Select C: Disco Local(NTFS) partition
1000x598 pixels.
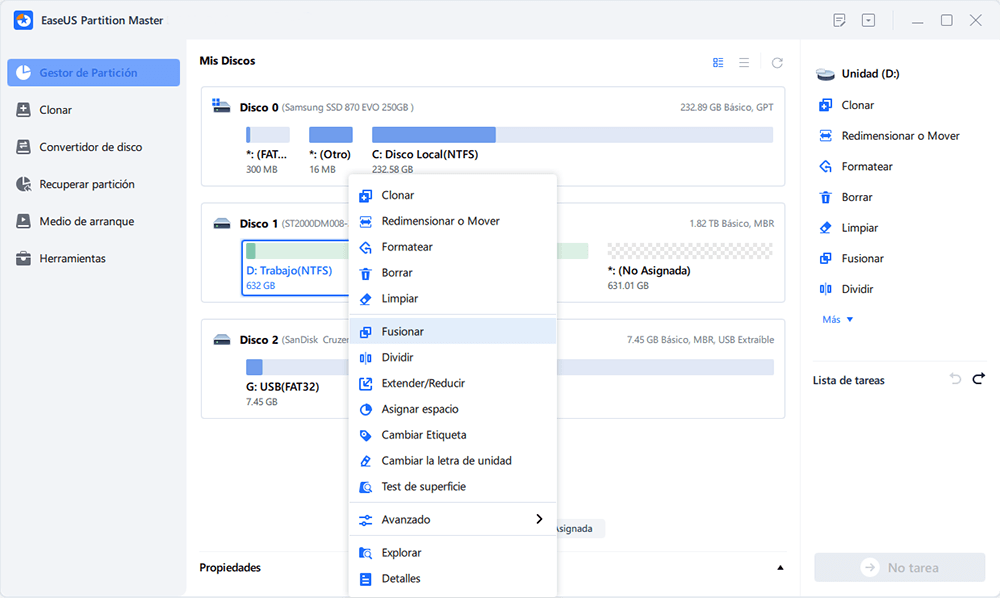click(x=572, y=150)
